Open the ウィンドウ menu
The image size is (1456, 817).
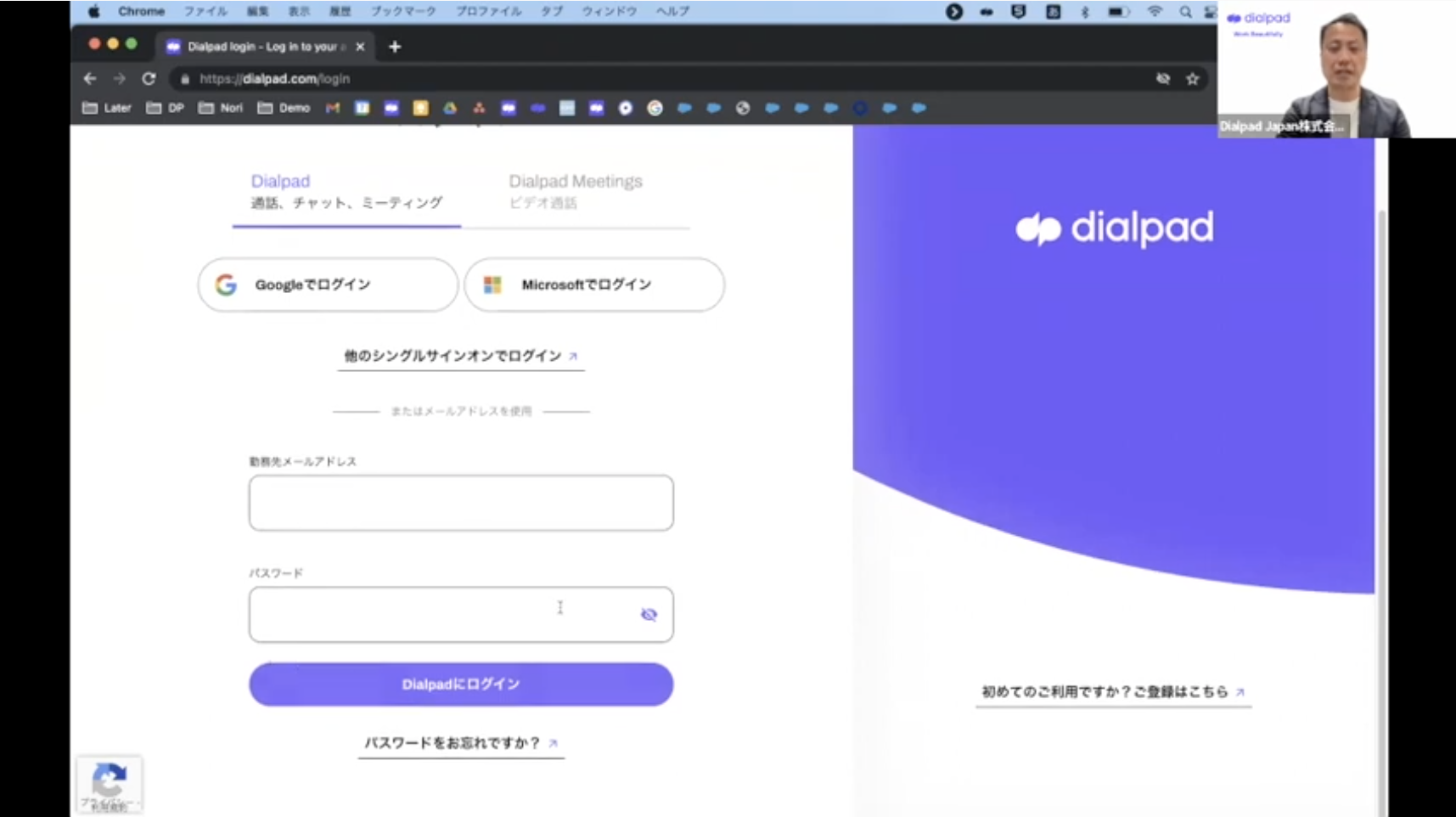click(x=610, y=11)
